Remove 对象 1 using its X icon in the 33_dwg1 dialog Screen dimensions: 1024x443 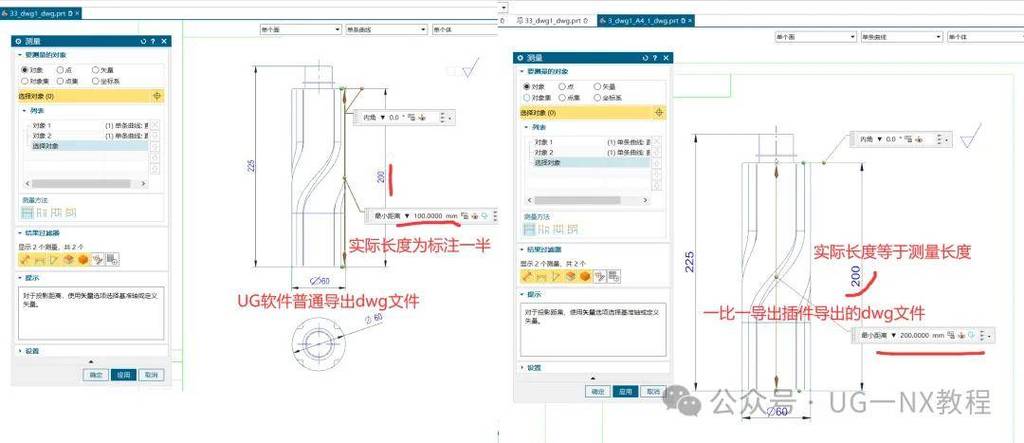pos(155,125)
